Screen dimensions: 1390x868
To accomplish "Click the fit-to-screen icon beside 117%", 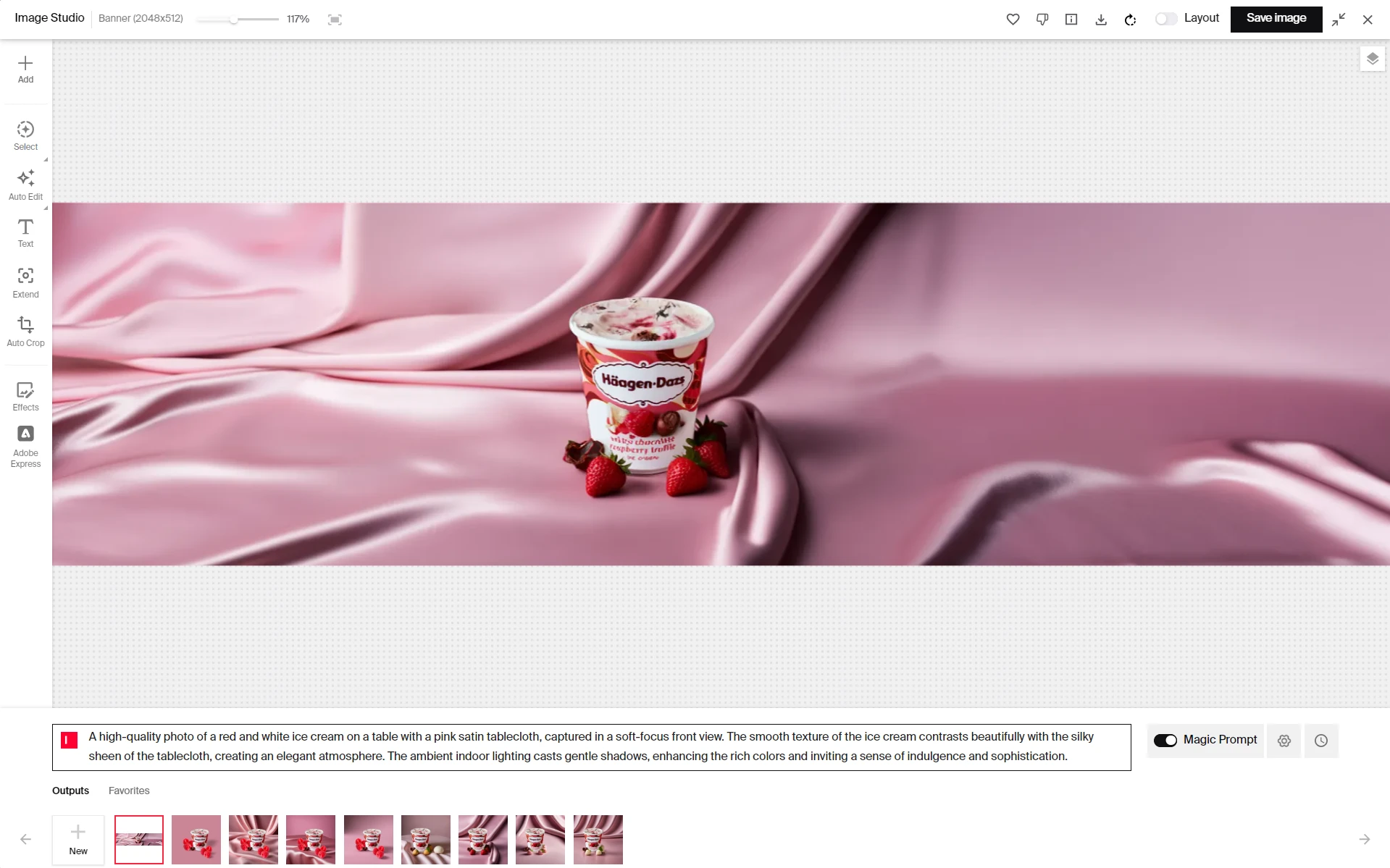I will 335,20.
